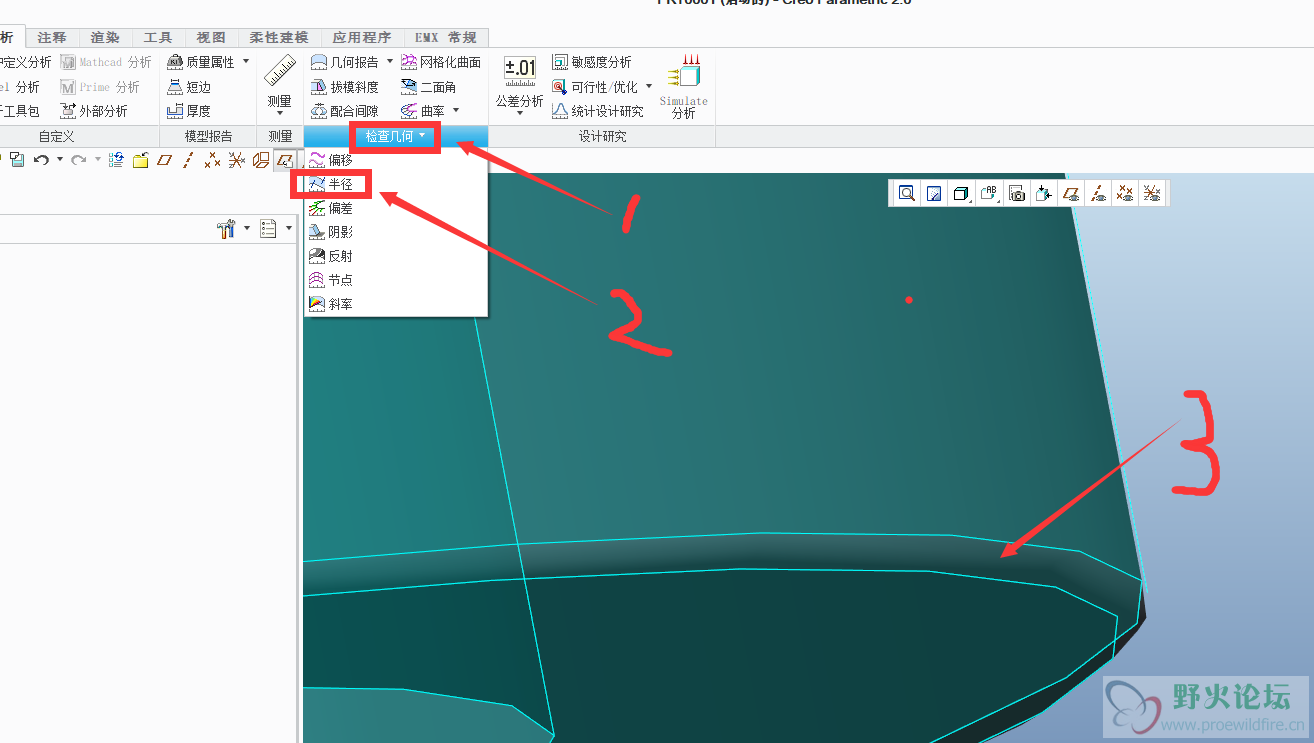Select the 二面角 dihedral angle tool
The height and width of the screenshot is (743, 1314).
click(x=428, y=87)
